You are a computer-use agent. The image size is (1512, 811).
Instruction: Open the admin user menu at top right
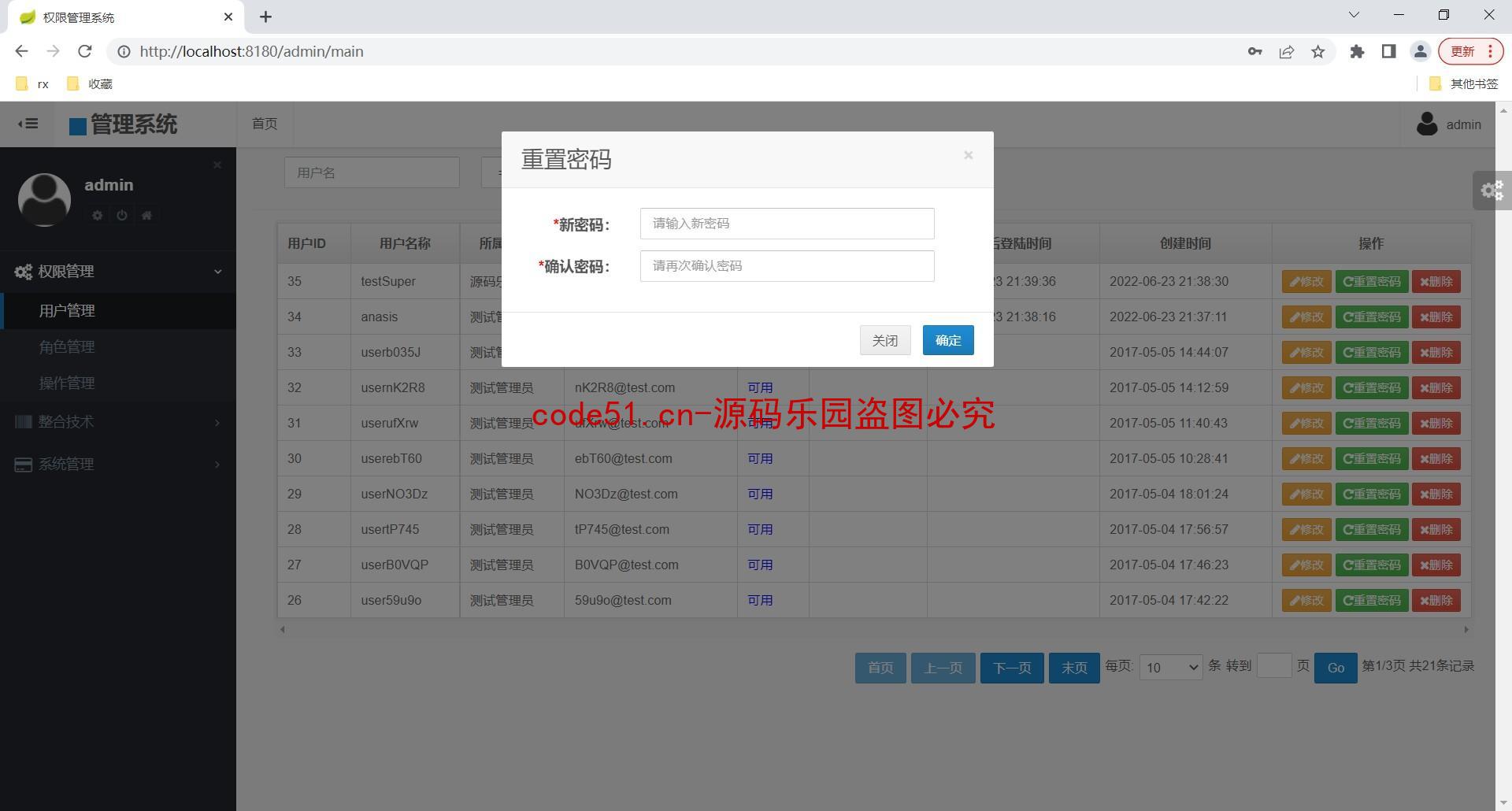click(x=1449, y=124)
